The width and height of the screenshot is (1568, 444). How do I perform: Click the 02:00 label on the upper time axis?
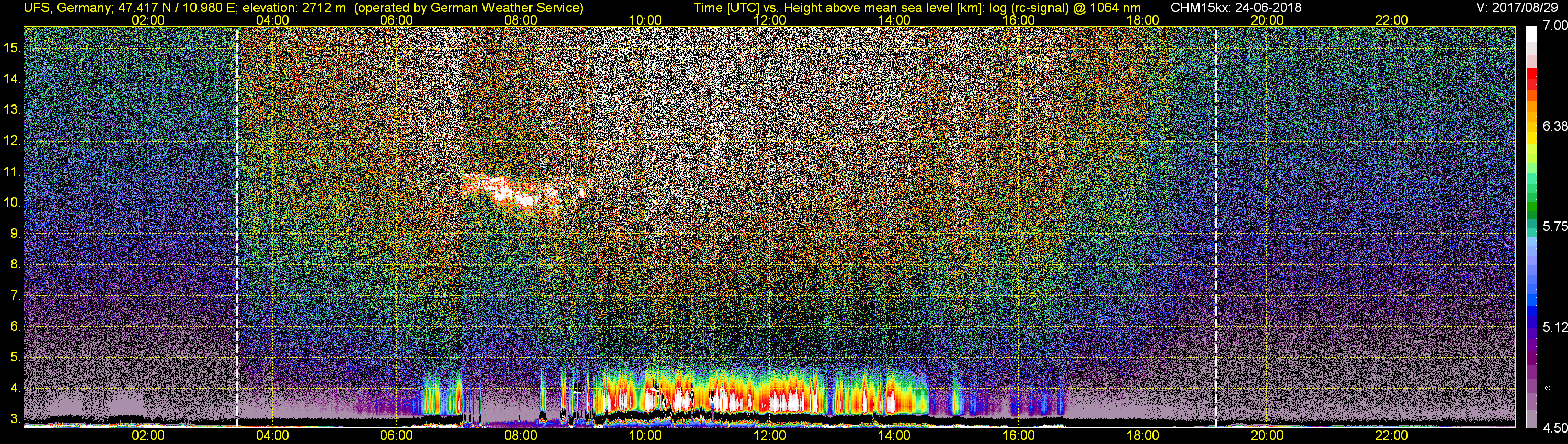148,20
